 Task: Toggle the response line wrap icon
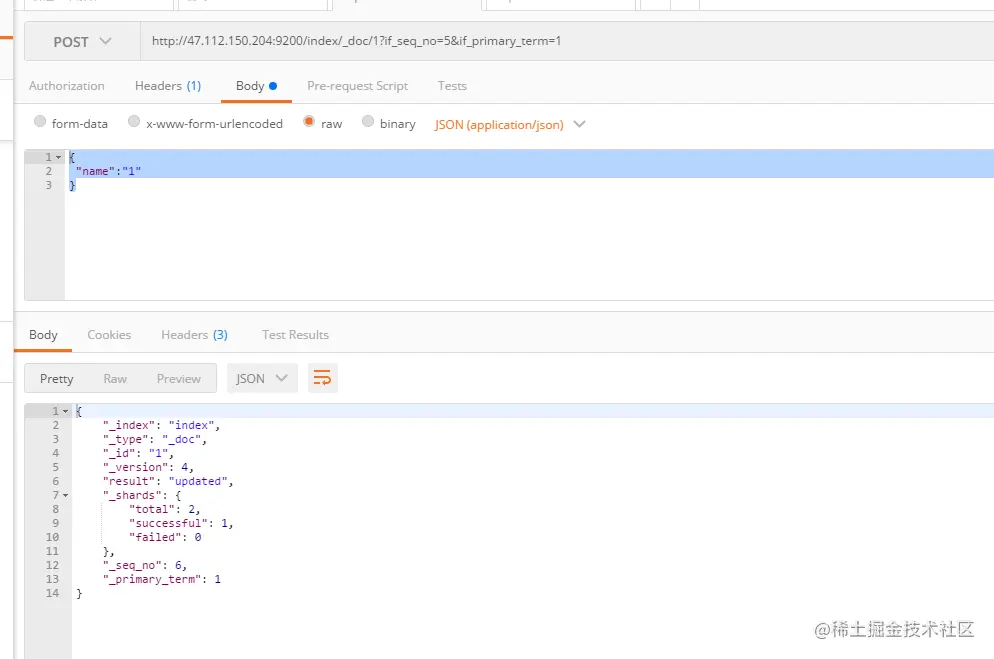click(x=322, y=378)
